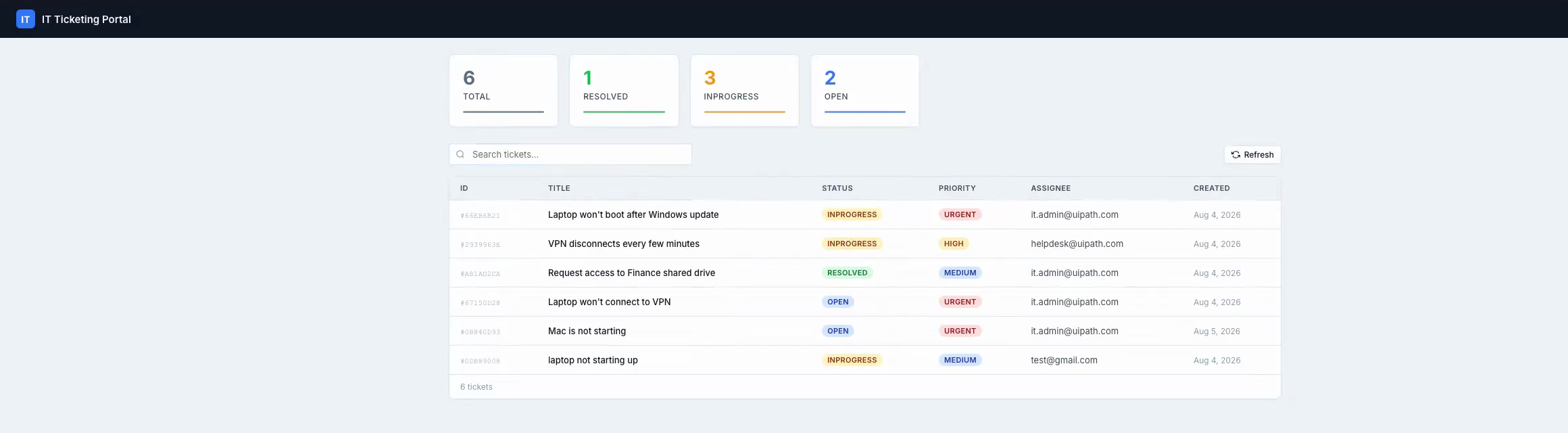
Task: Click OPEN badge on 'Laptop won't connect to VPN'
Action: (838, 302)
